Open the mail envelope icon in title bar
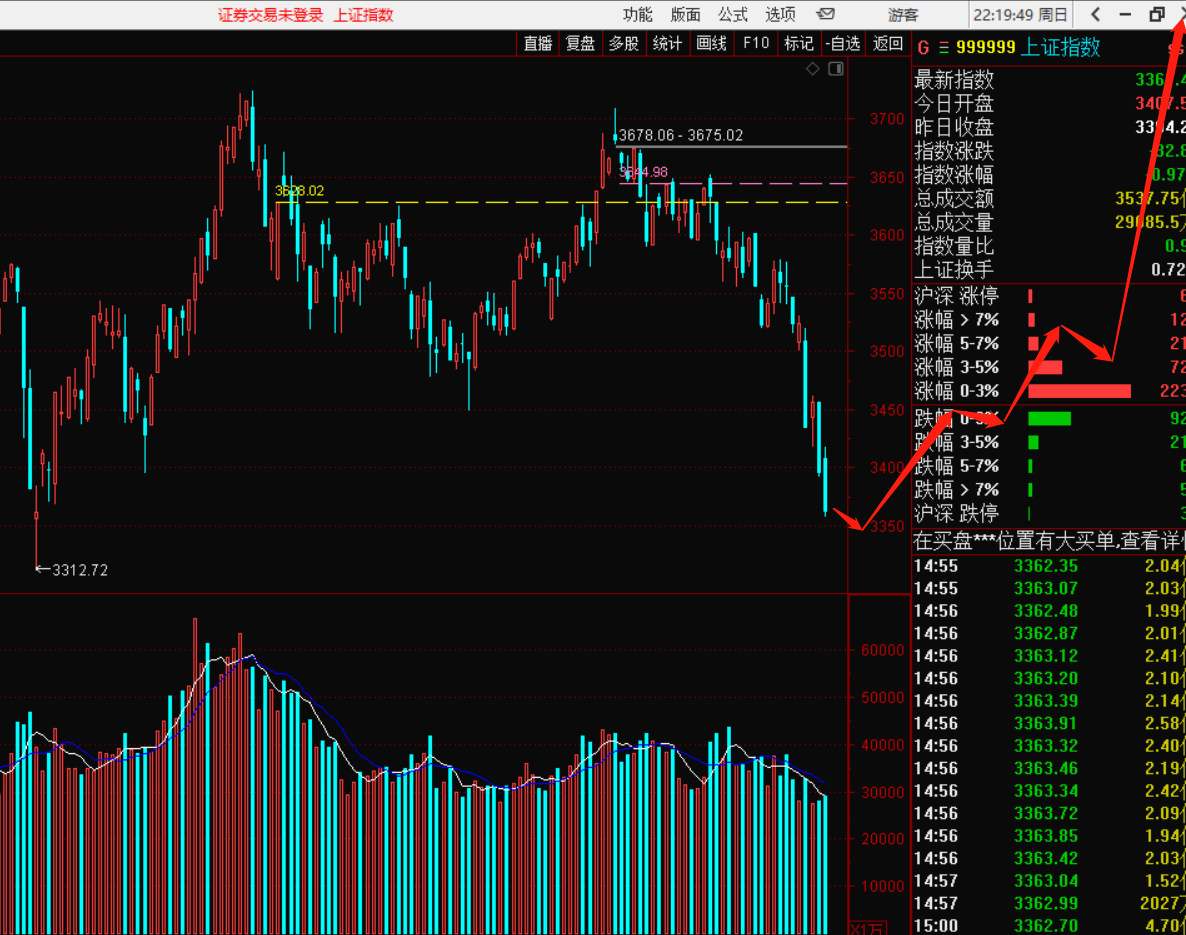This screenshot has width=1186, height=935. coord(825,14)
